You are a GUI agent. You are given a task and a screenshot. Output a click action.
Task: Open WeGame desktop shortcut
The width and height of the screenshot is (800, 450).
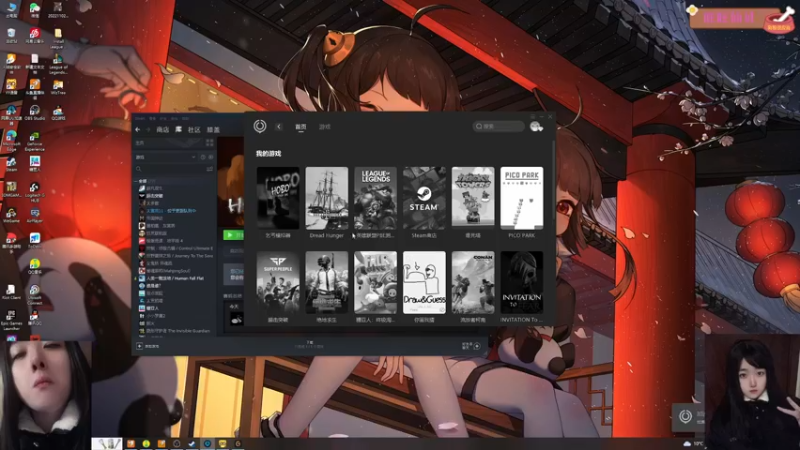coord(11,215)
